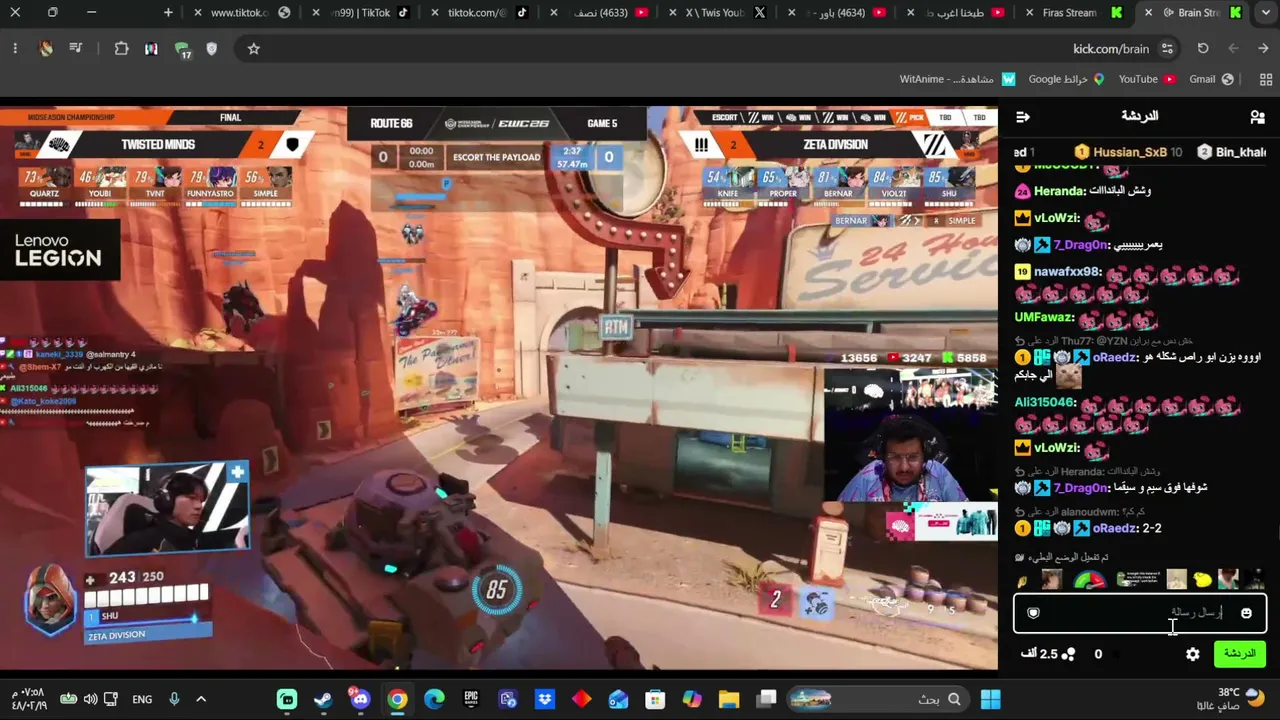
Task: Launch Epic Games from the taskbar
Action: coord(471,699)
